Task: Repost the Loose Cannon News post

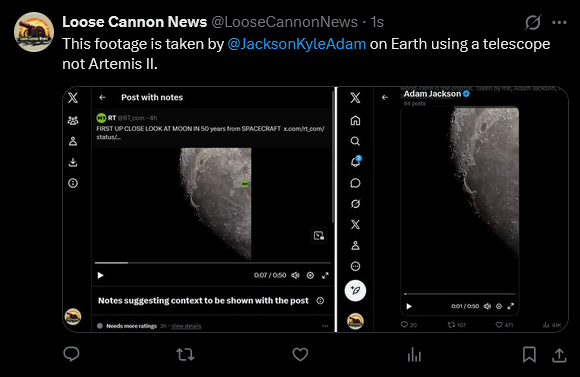Action: pyautogui.click(x=185, y=354)
